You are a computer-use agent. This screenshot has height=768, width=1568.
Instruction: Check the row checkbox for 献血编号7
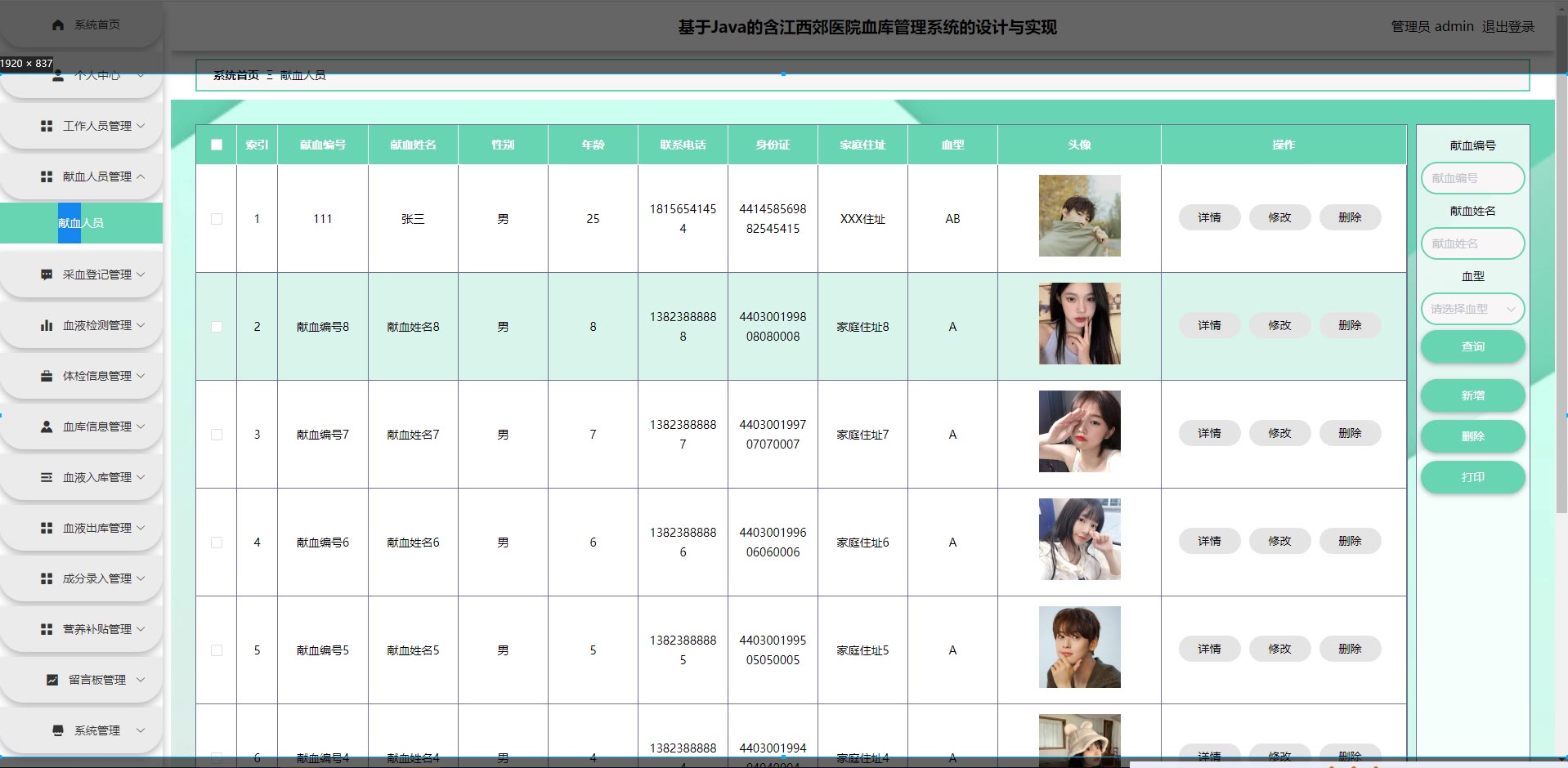point(217,435)
